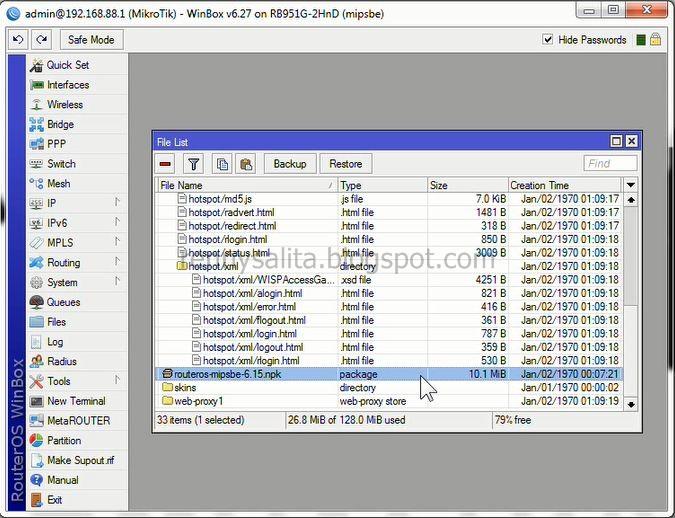675x518 pixels.
Task: Sort by Size column header
Action: (x=468, y=186)
